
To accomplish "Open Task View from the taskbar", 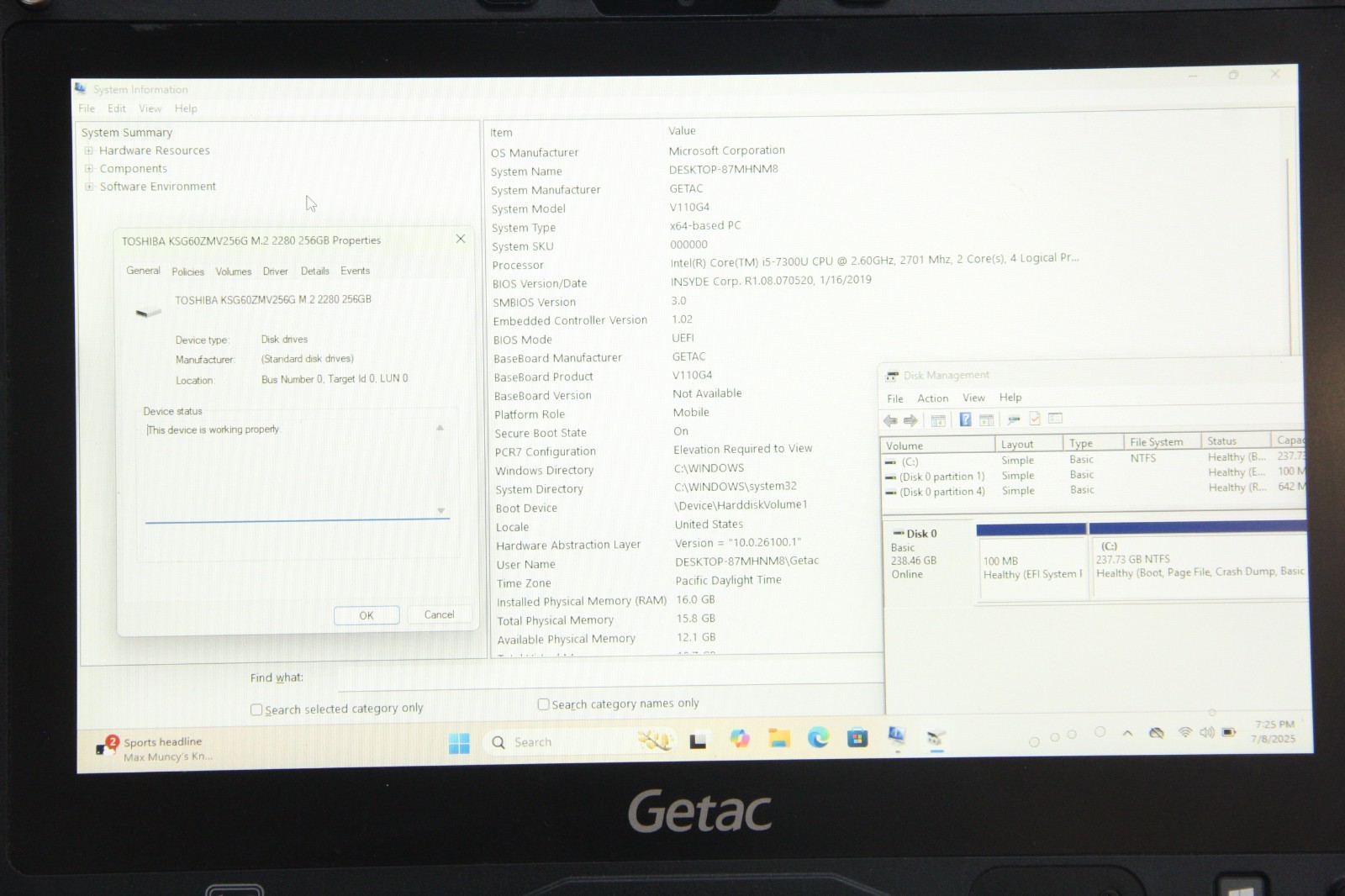I will click(698, 741).
